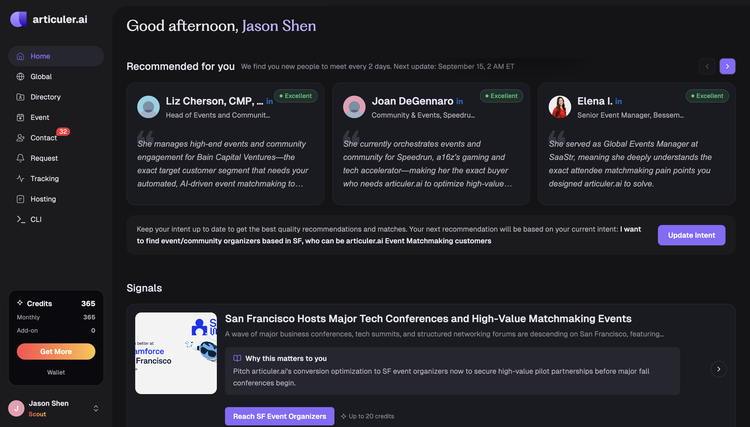Viewport: 750px width, 427px height.
Task: Click the Credits sparkle icon
Action: [x=20, y=303]
